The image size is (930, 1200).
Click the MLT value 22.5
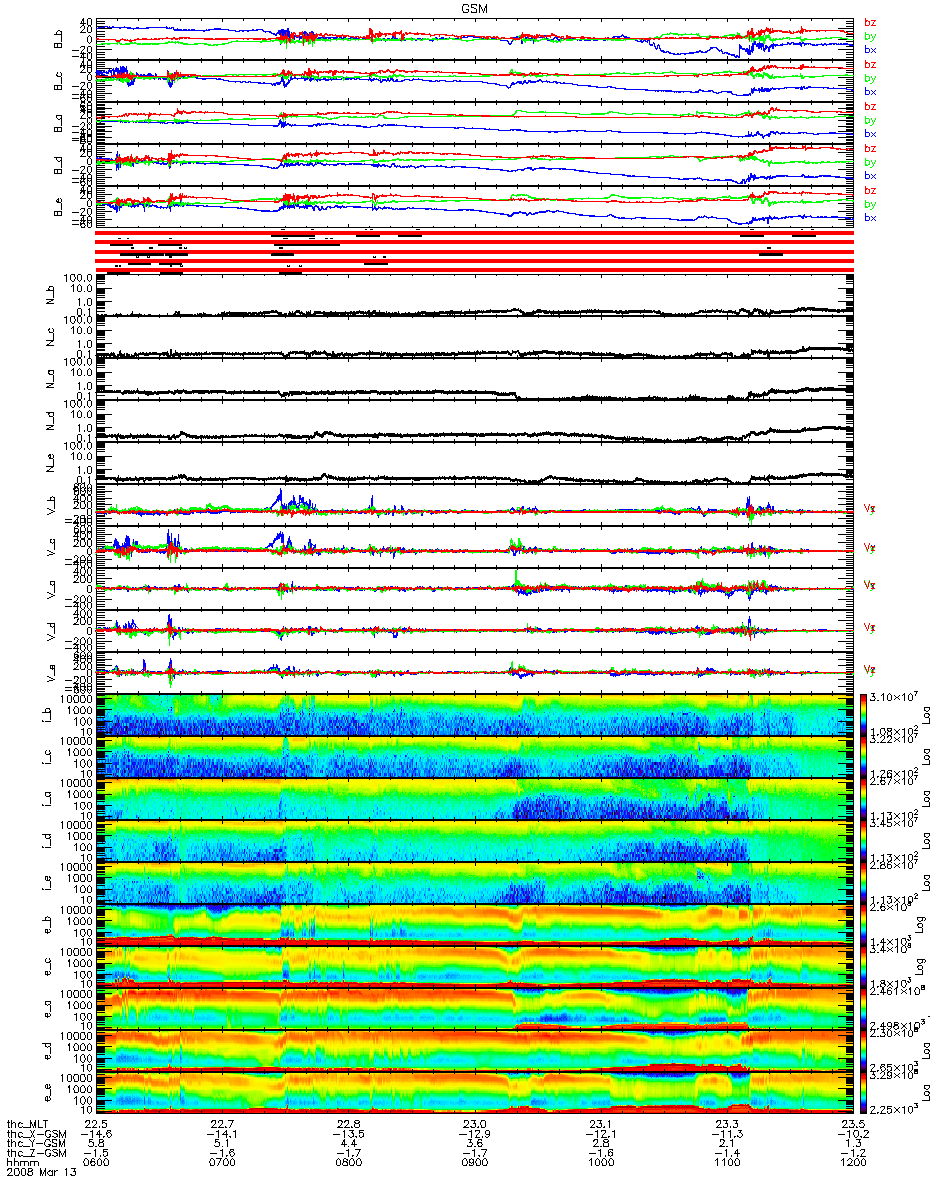(96, 1124)
